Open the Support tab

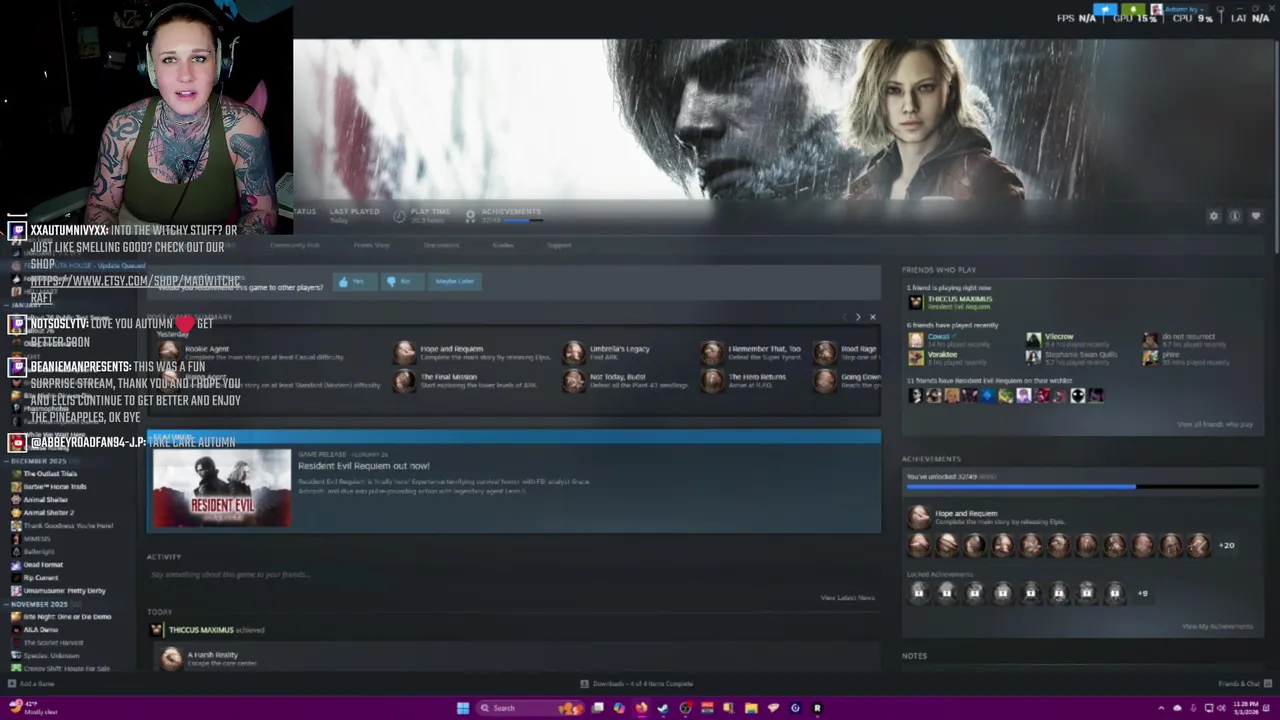point(559,245)
